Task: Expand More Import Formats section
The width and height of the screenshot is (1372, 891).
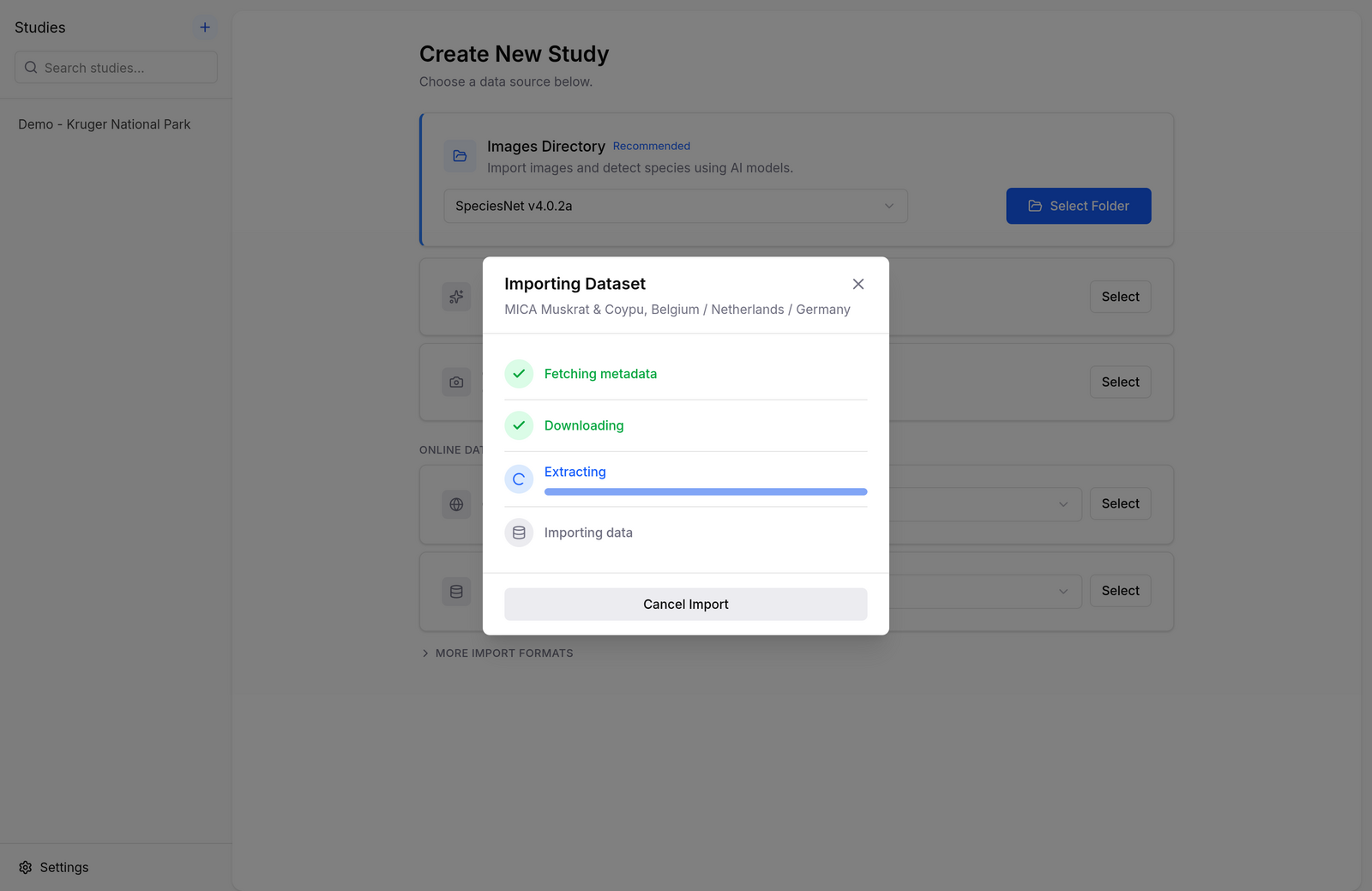Action: coord(496,653)
